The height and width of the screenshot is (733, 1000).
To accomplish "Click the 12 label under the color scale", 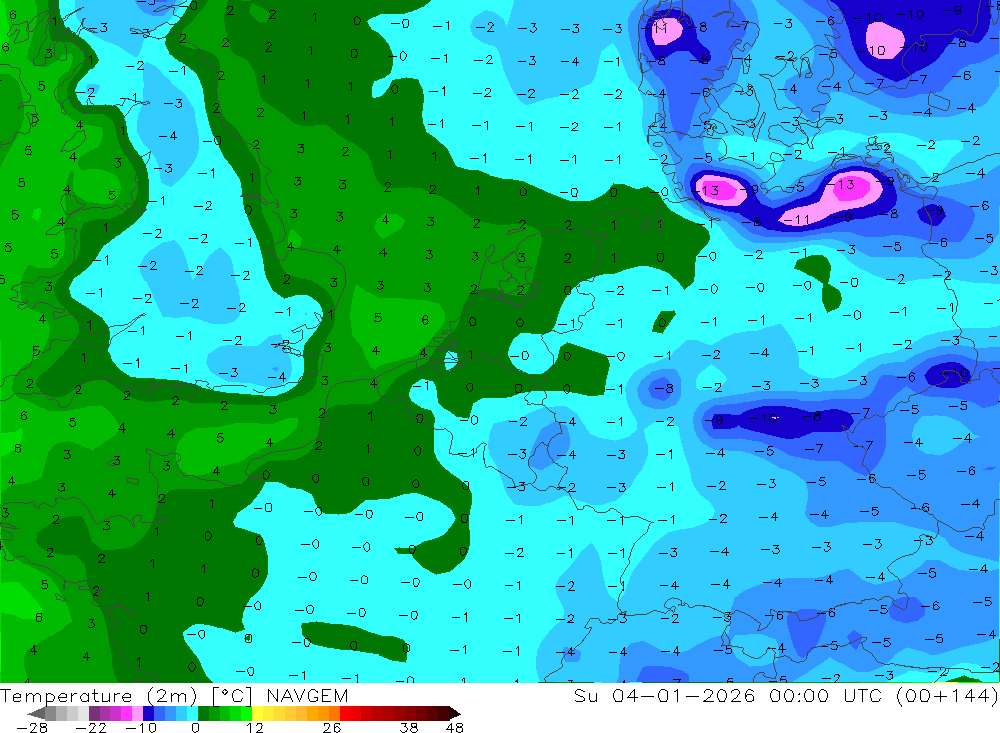I will (254, 728).
